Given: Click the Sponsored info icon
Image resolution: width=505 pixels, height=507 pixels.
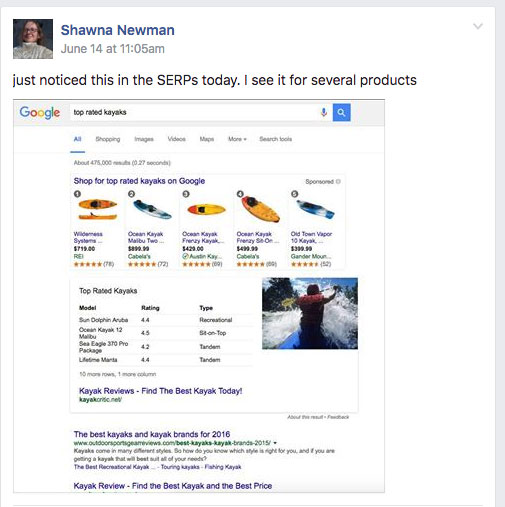Looking at the screenshot, I should tap(338, 182).
